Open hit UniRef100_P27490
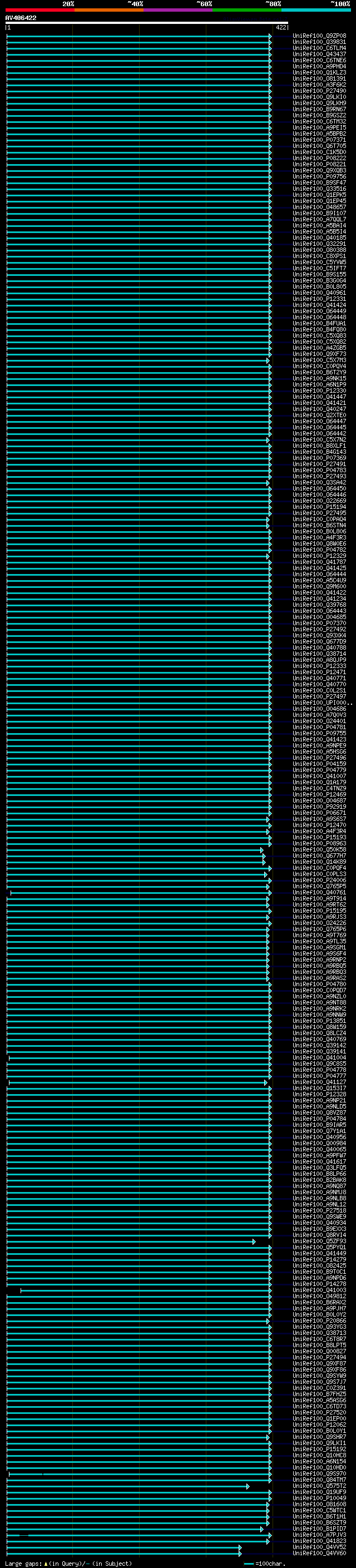Viewport: 356px width, 1568px height. 319,91
